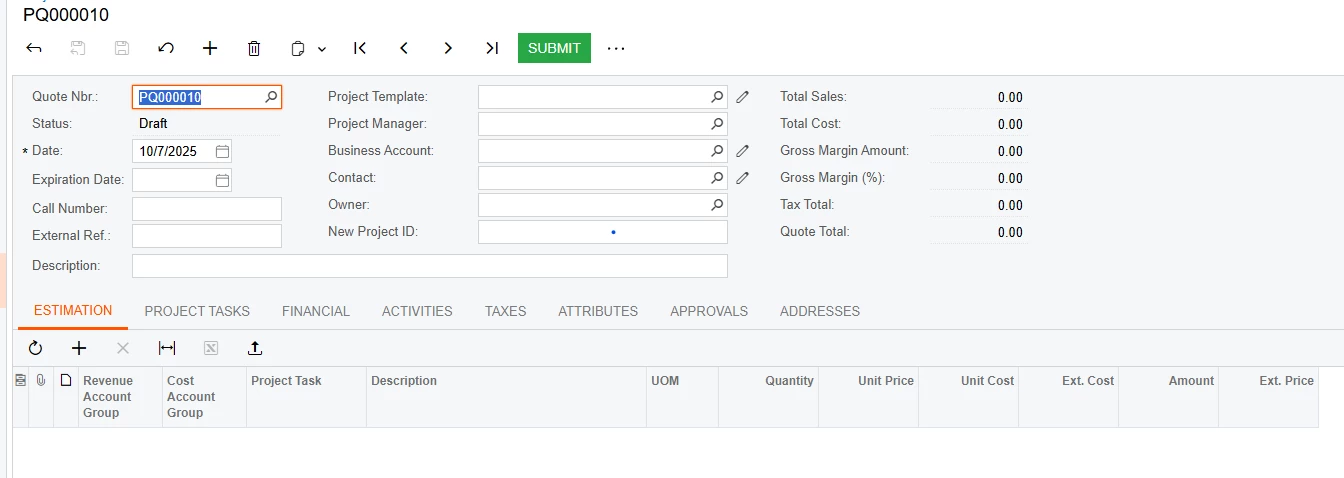Open the Project Manager lookup magnifier

[717, 124]
